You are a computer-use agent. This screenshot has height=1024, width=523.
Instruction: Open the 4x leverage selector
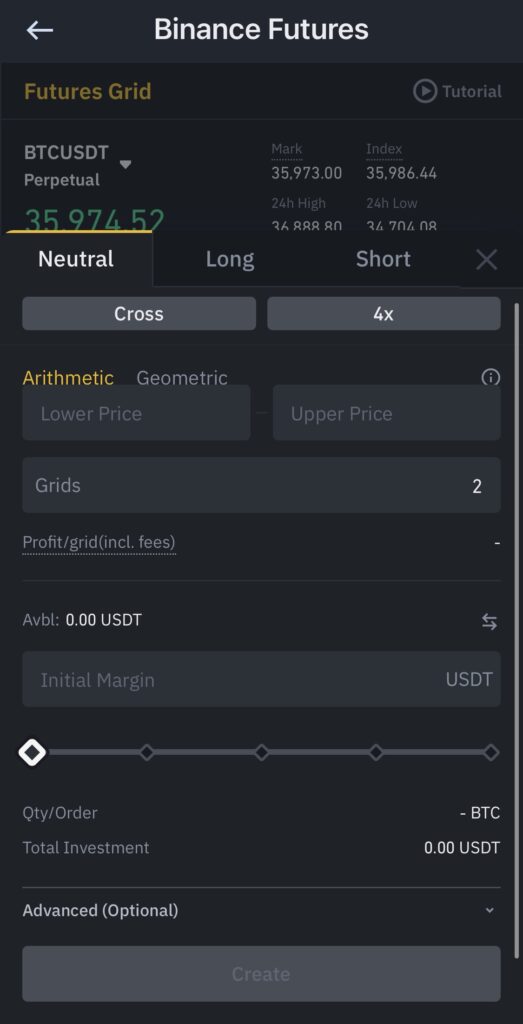pos(384,313)
